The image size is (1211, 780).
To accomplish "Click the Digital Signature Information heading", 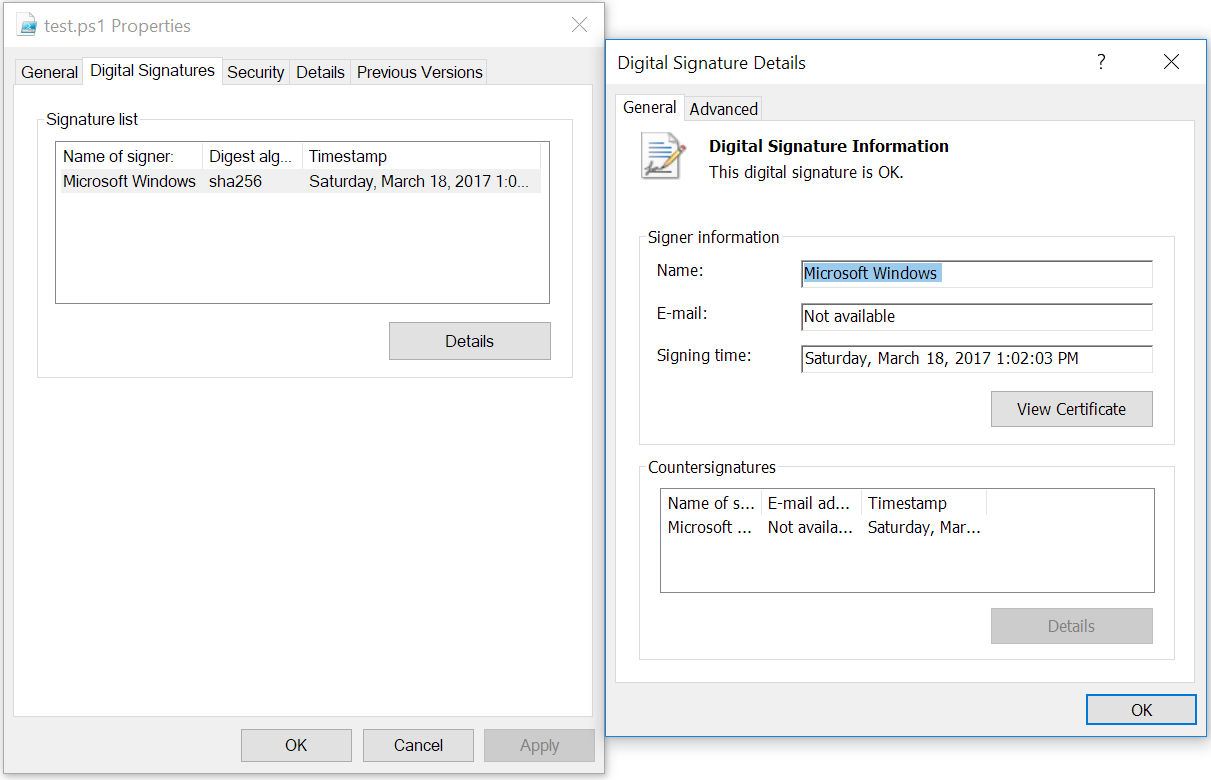I will click(x=829, y=146).
